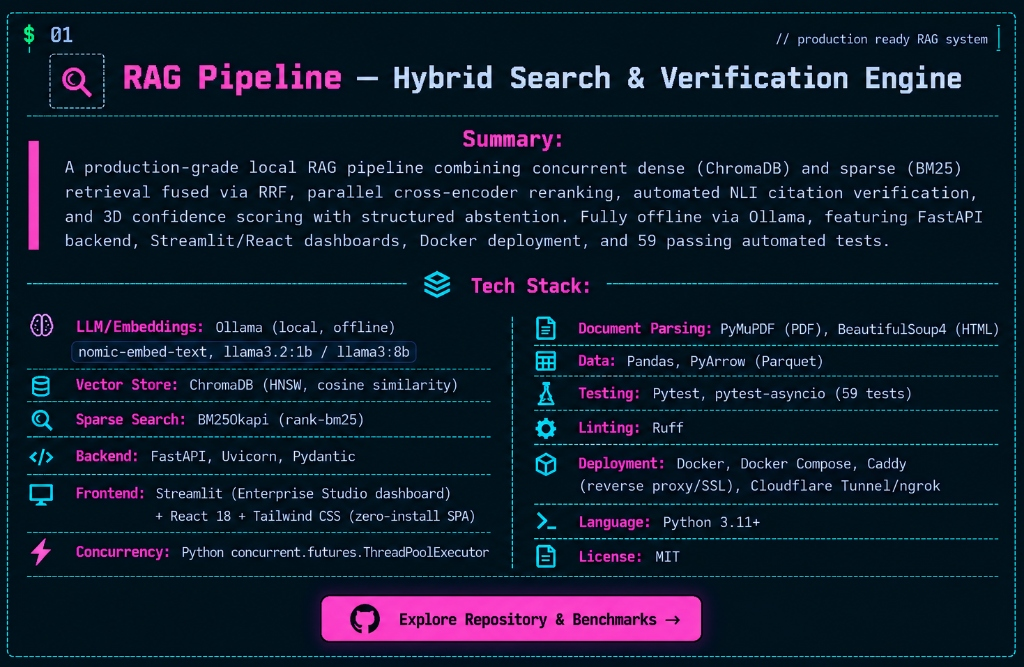
Task: Click the Hybrid Search & Verification Engine heading
Action: click(x=677, y=78)
